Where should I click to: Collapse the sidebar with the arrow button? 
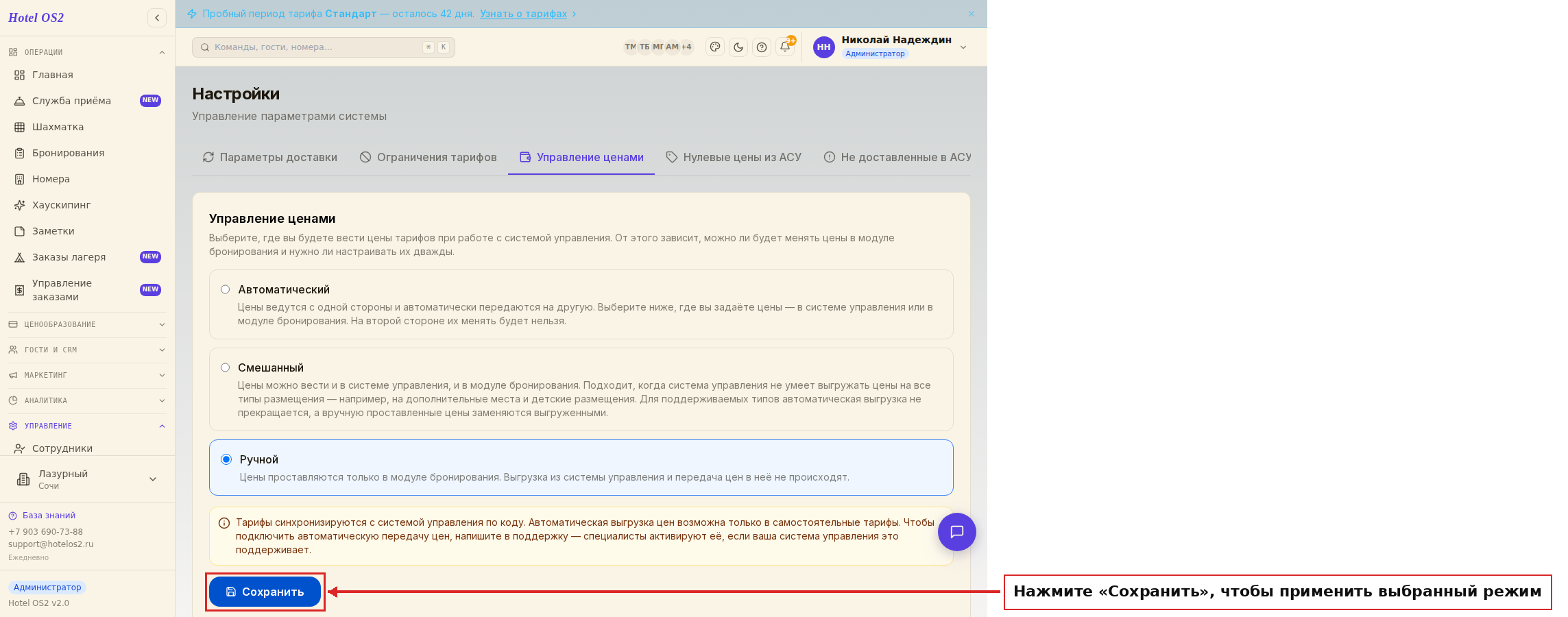(157, 18)
